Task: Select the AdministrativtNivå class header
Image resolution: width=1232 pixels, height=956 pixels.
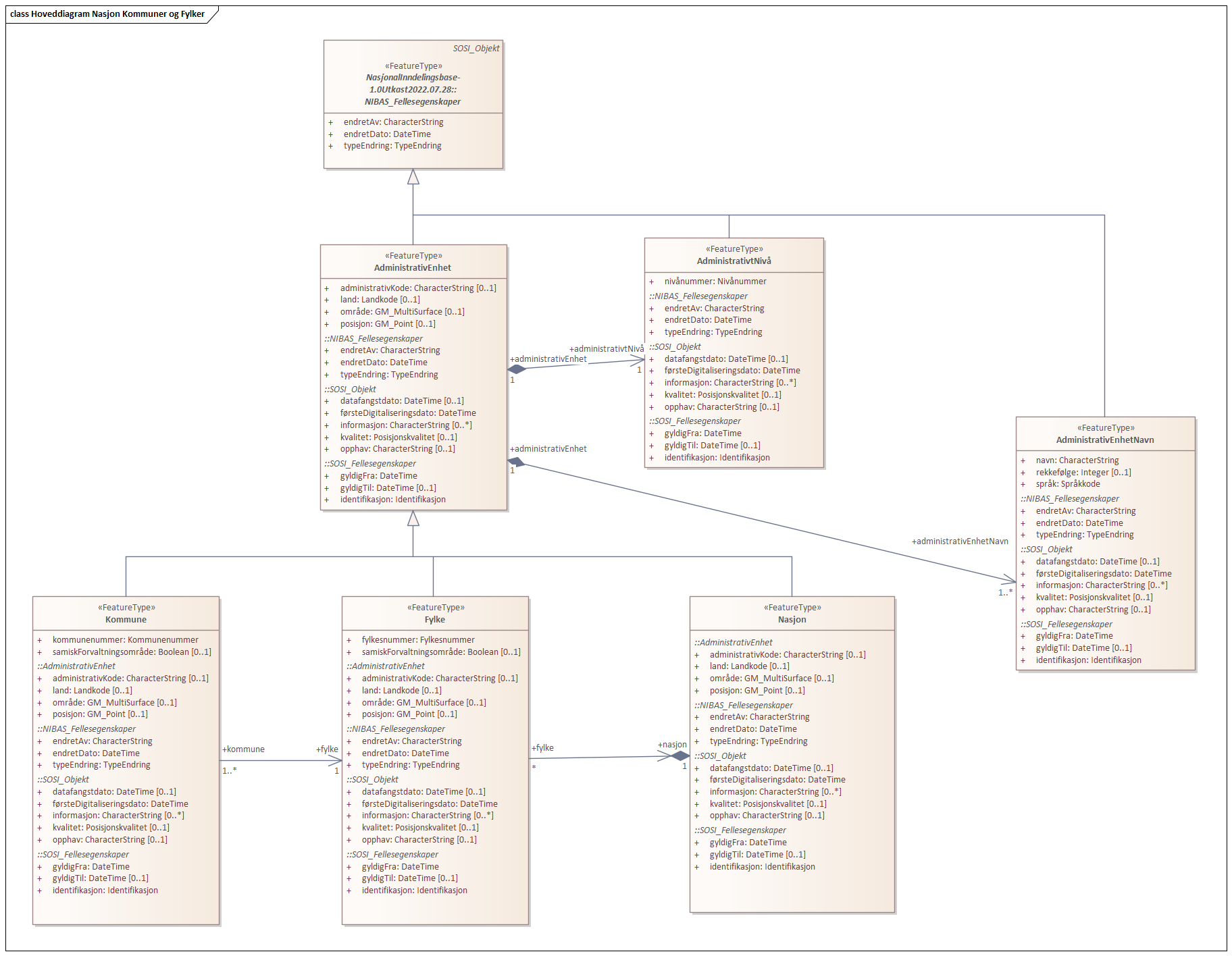Action: pos(734,255)
